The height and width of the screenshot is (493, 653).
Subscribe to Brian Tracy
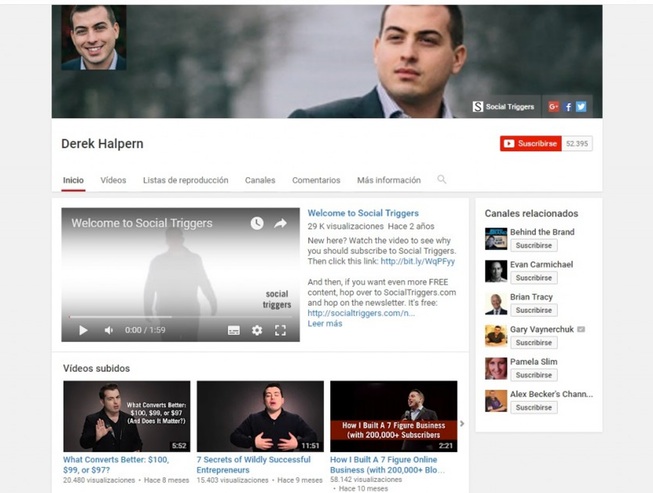[534, 310]
